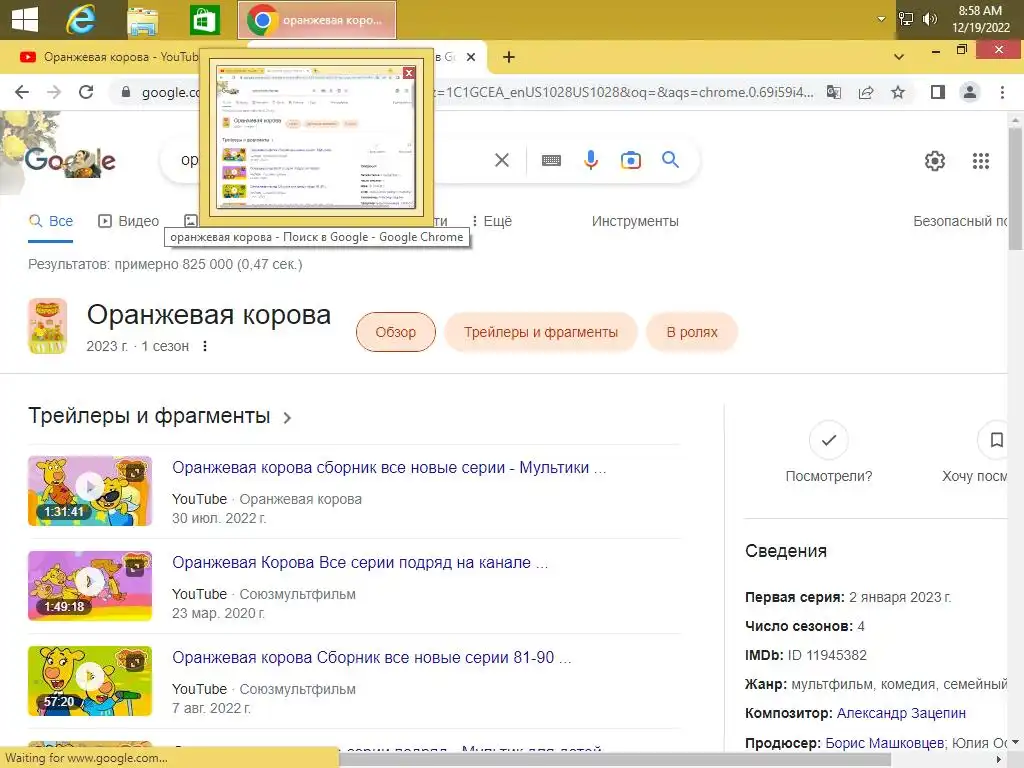Open the Инструменты search tools
This screenshot has width=1024, height=768.
(635, 221)
